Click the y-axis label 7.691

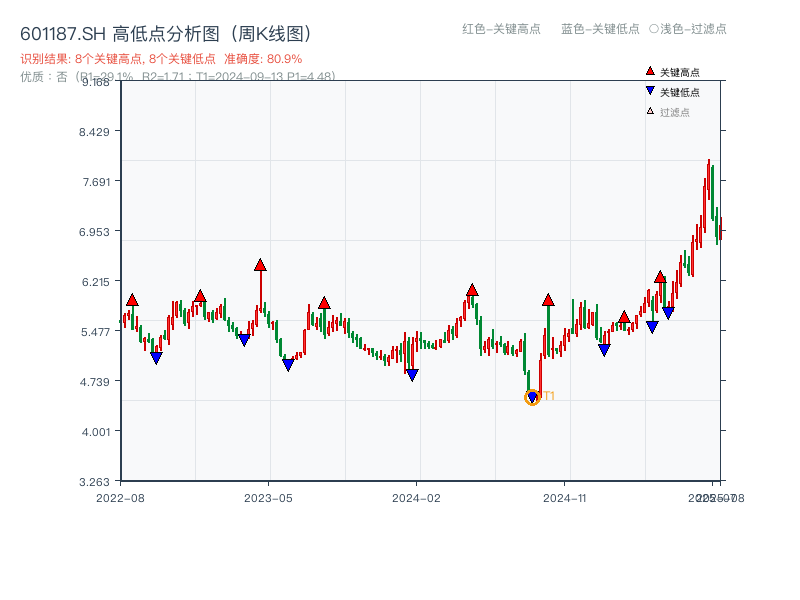[x=96, y=182]
